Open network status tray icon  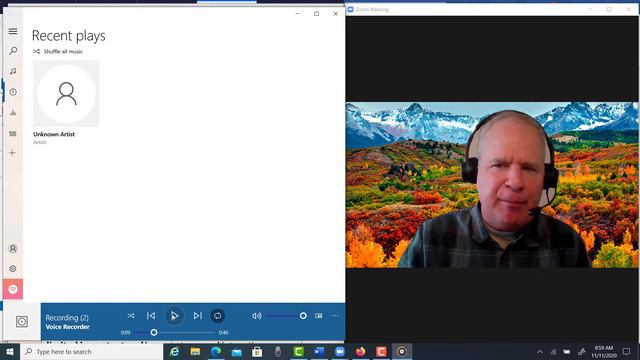[553, 351]
